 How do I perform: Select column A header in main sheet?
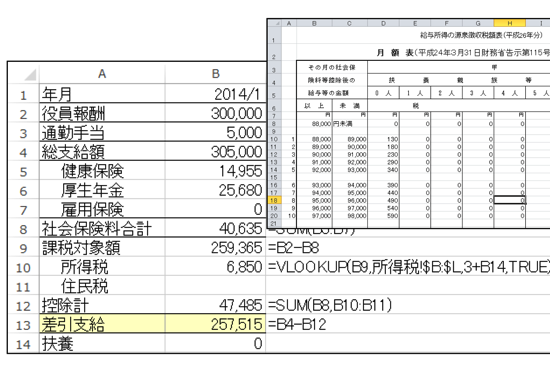tap(102, 74)
